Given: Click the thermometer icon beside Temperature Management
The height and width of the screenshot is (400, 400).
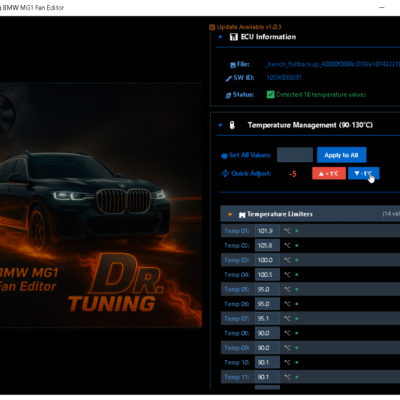Looking at the screenshot, I should coord(232,125).
